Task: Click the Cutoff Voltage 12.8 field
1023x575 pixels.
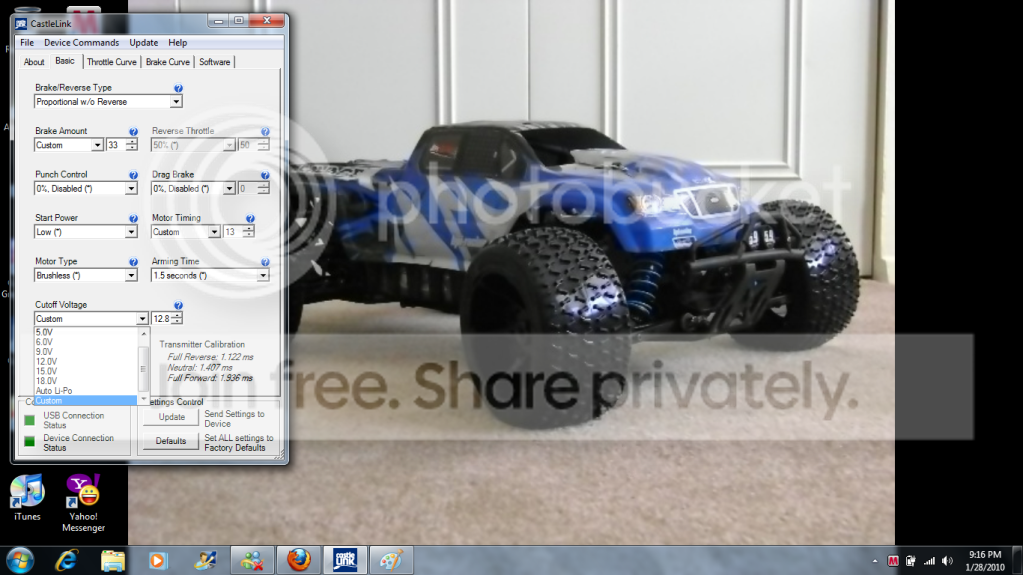Action: point(161,319)
